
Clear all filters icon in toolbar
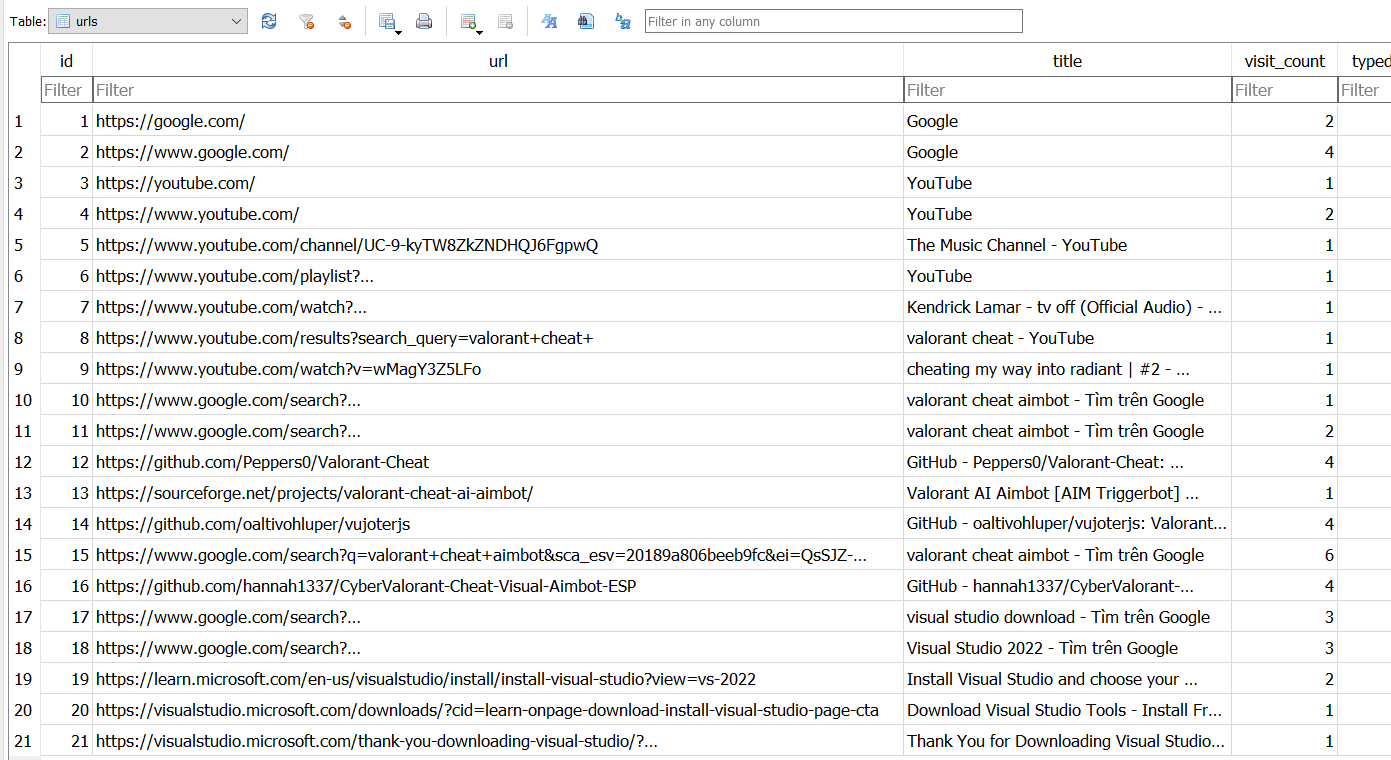[307, 21]
